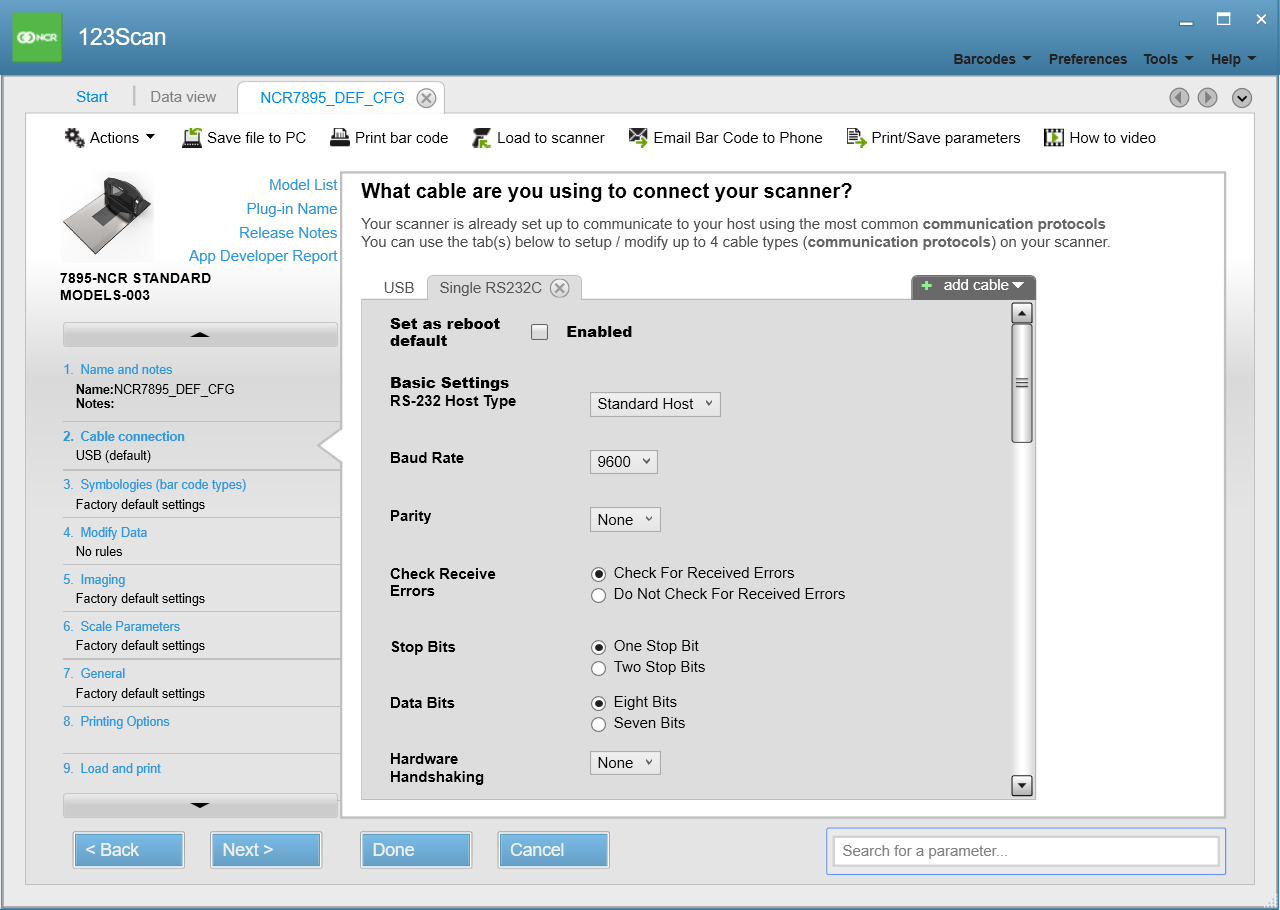Open the Model List link

(x=303, y=185)
